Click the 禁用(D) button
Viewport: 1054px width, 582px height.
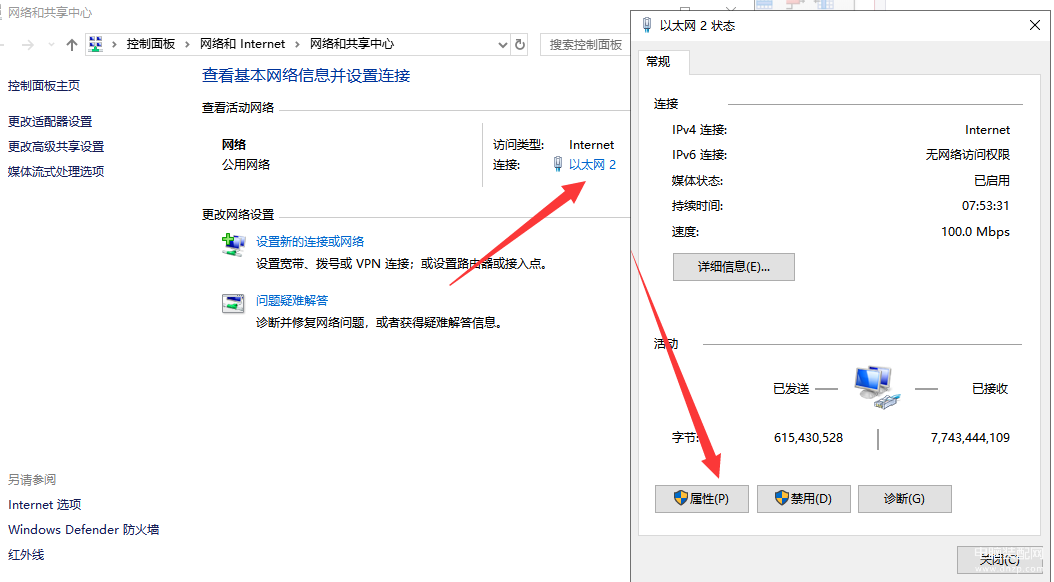click(803, 499)
